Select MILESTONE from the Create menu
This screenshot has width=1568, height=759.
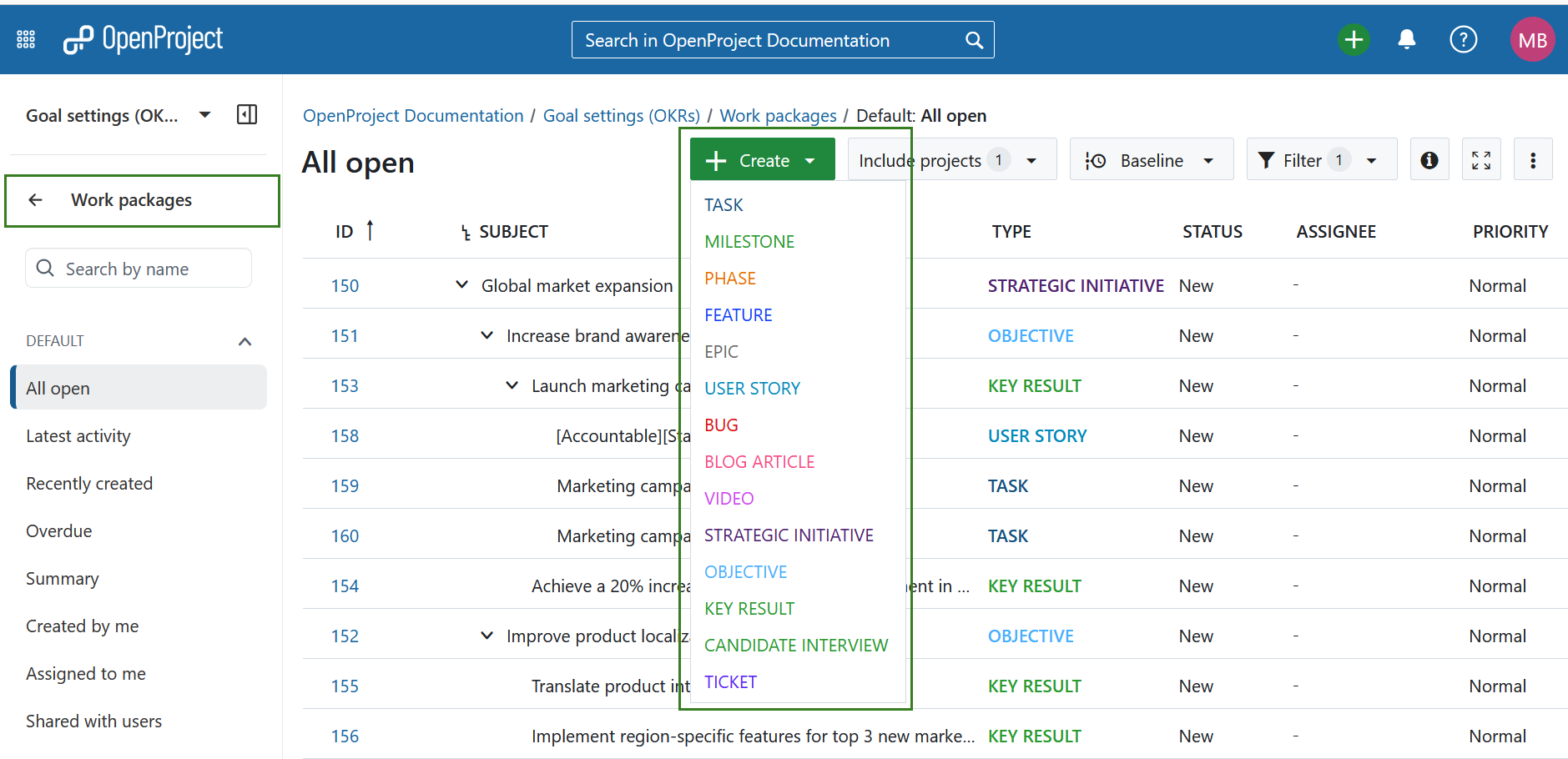click(x=749, y=241)
